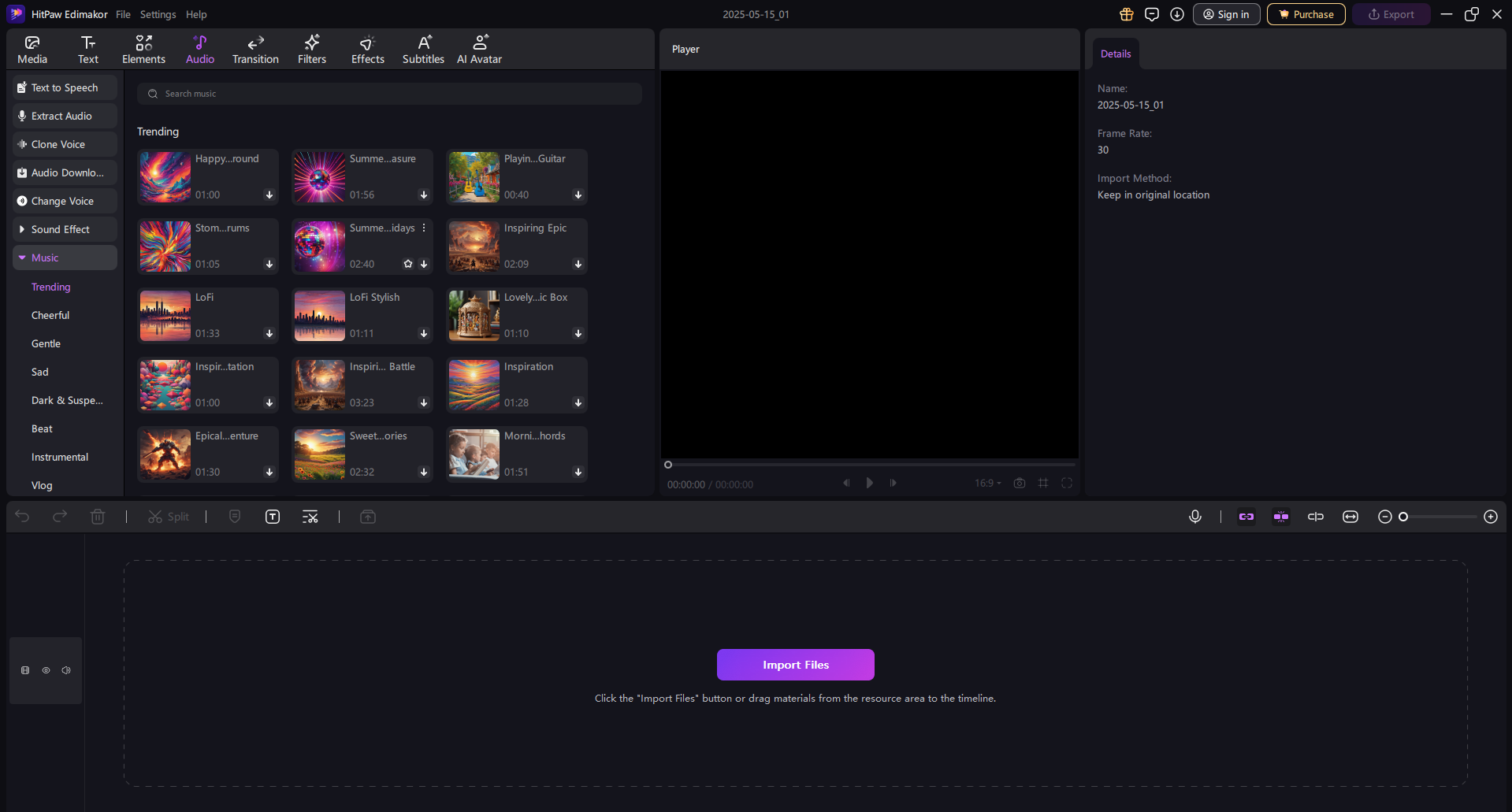This screenshot has width=1512, height=812.
Task: Toggle the purple link clips button
Action: (x=1246, y=517)
